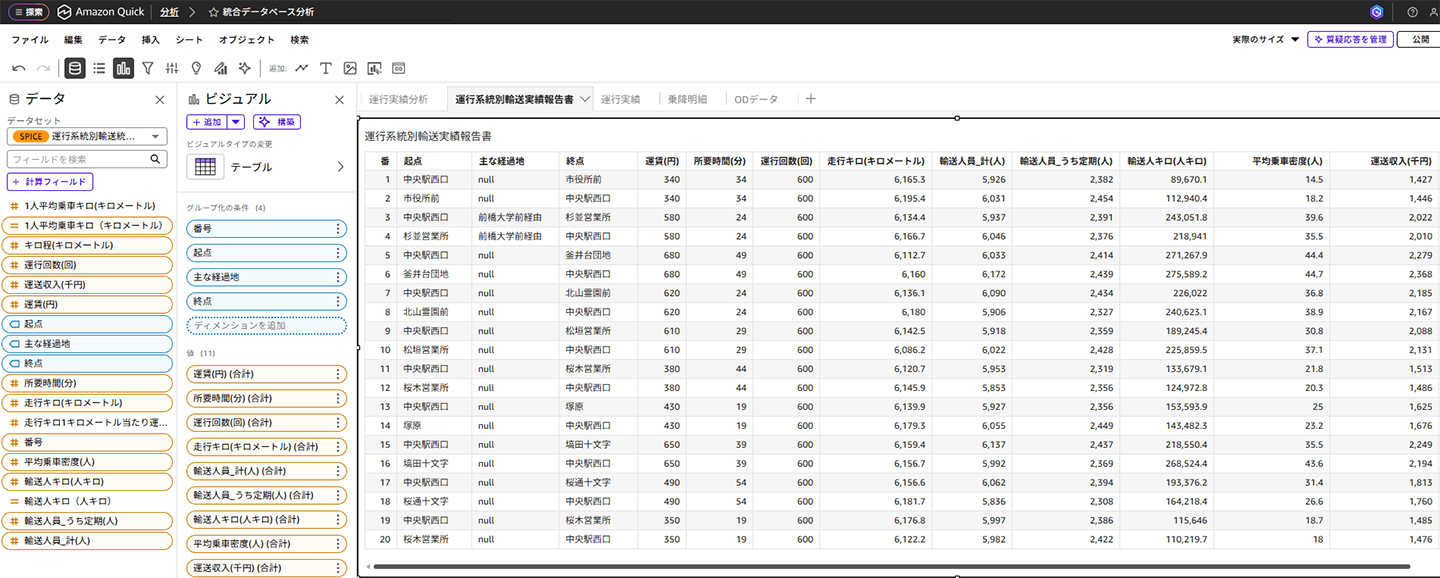Open the help question mark icon
The width and height of the screenshot is (1440, 578).
tap(1412, 12)
